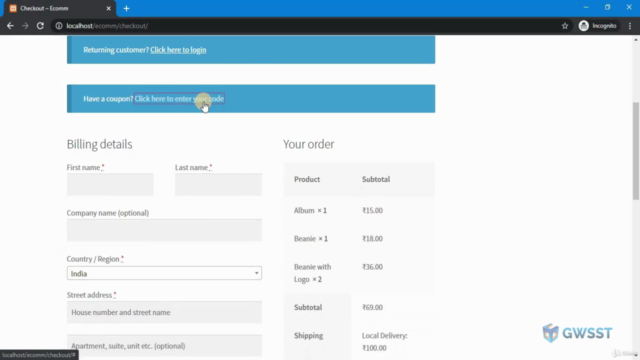Viewport: 640px width, 360px height.
Task: Select the 'Album × 1' product row text
Action: coord(310,211)
